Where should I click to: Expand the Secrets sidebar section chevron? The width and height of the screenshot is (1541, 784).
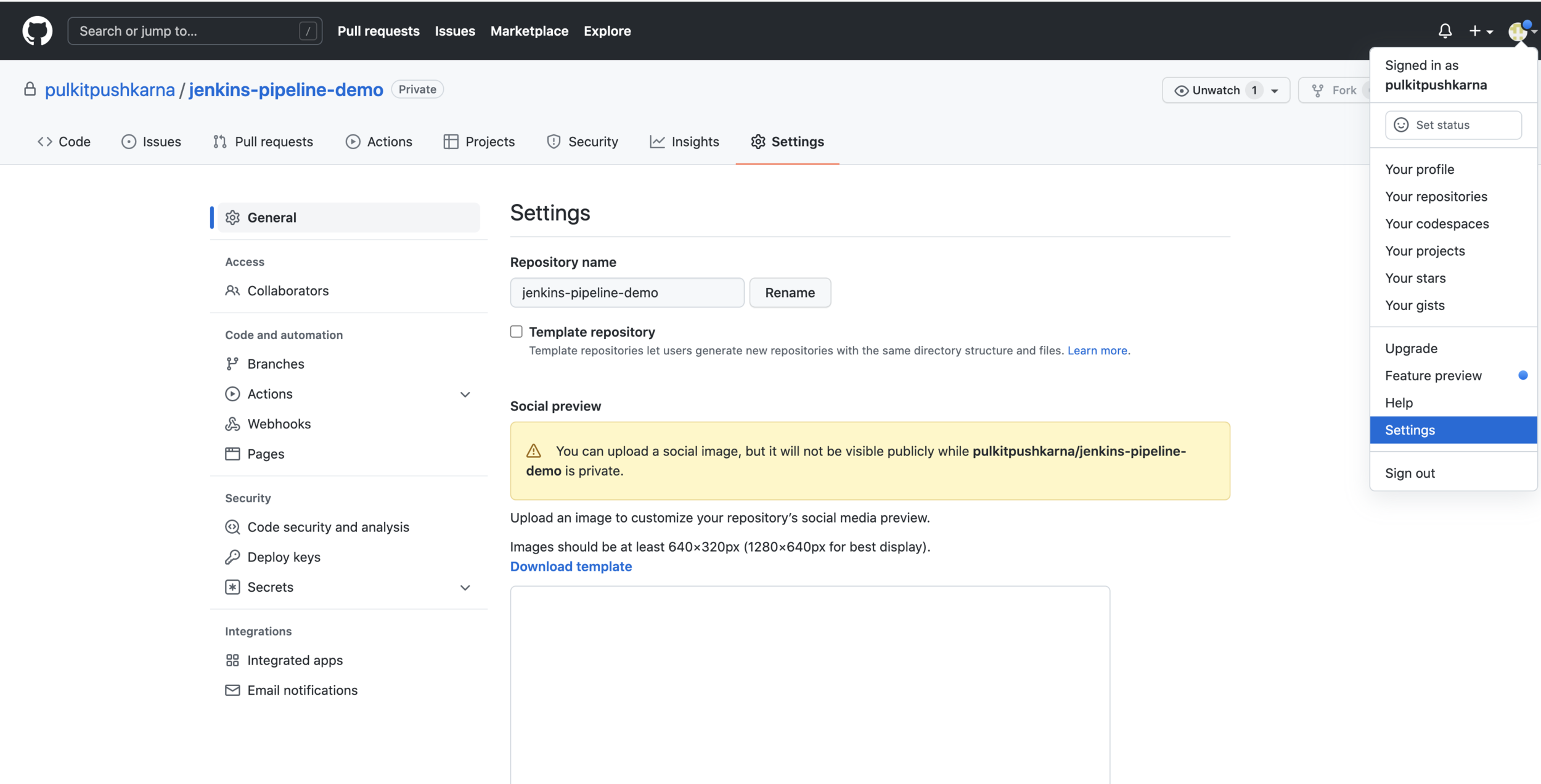pos(465,588)
